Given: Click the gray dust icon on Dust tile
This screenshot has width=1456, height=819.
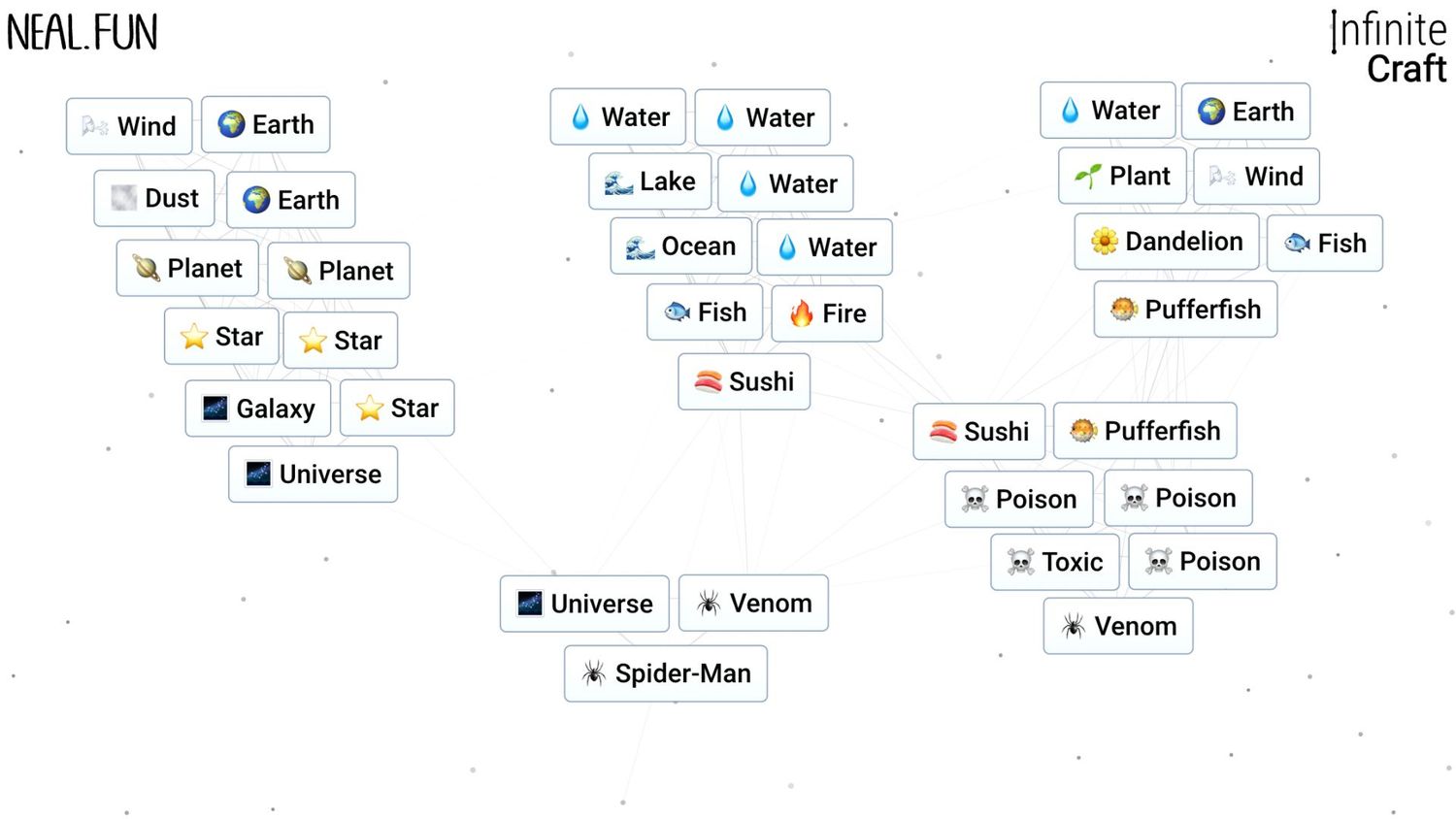Looking at the screenshot, I should point(123,199).
